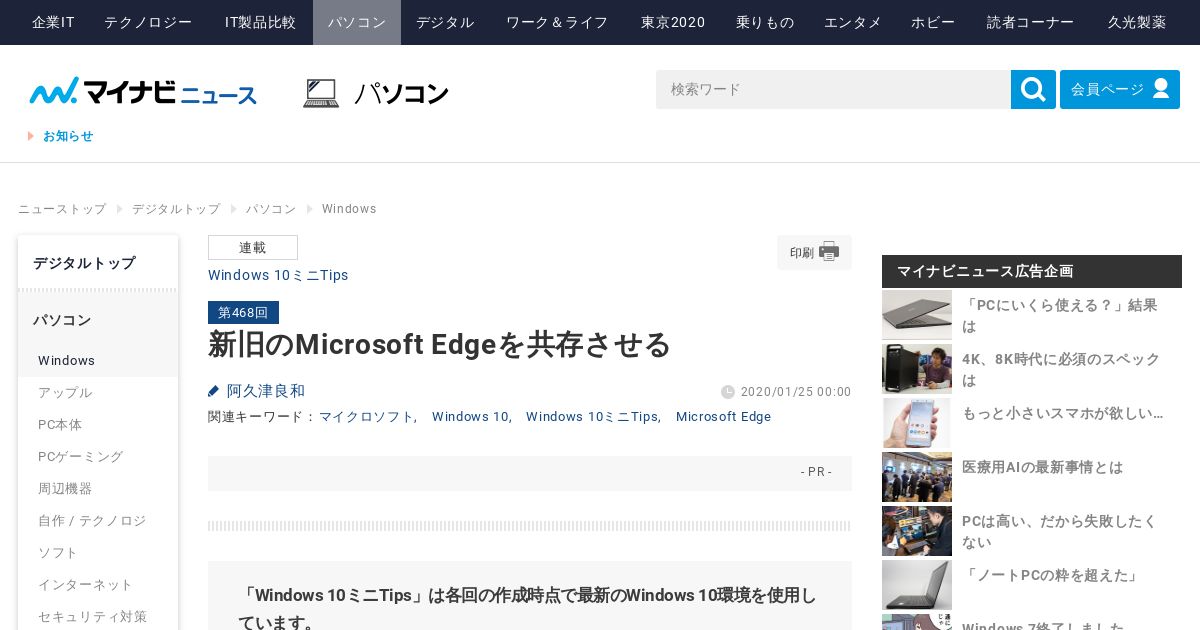This screenshot has height=630, width=1200.
Task: Open もっと小さいスマホが欲しい article link
Action: point(1062,413)
